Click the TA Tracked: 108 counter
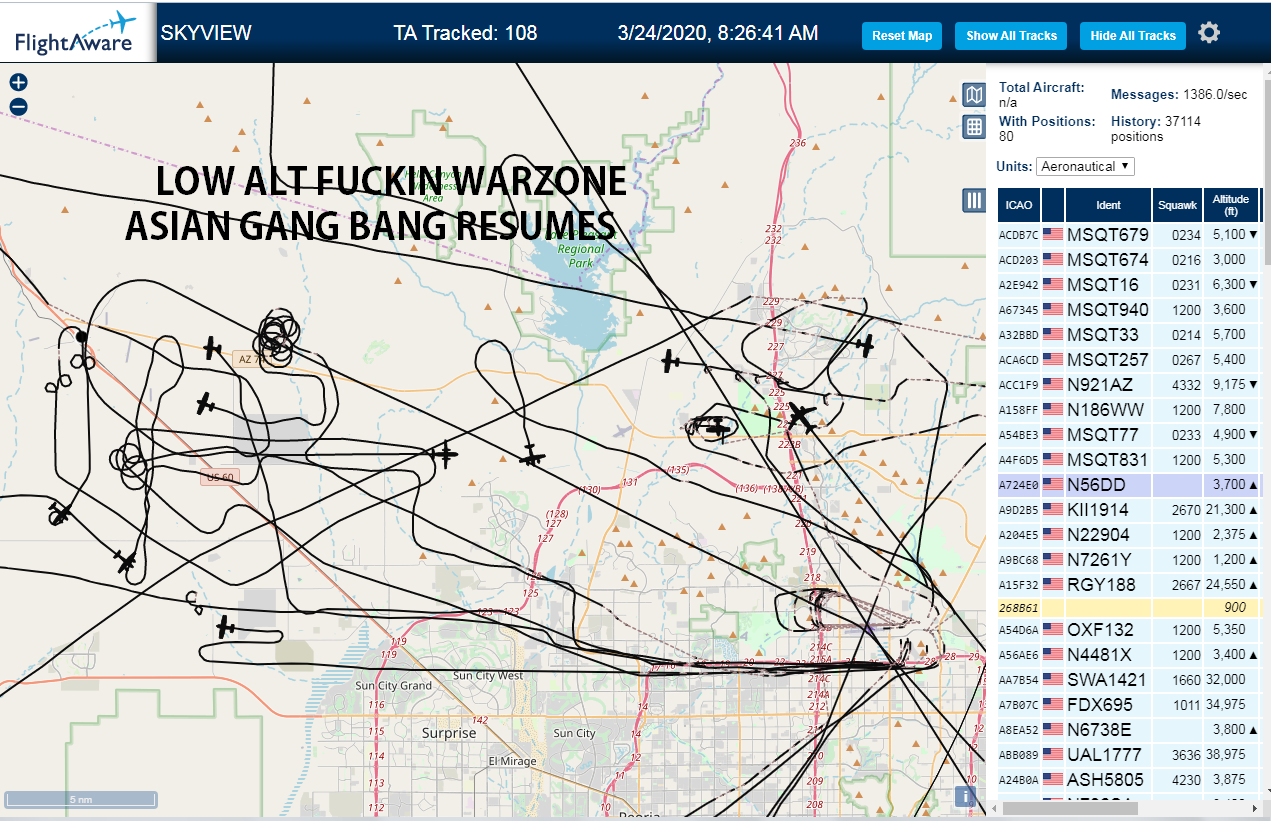The height and width of the screenshot is (821, 1271). pyautogui.click(x=465, y=33)
